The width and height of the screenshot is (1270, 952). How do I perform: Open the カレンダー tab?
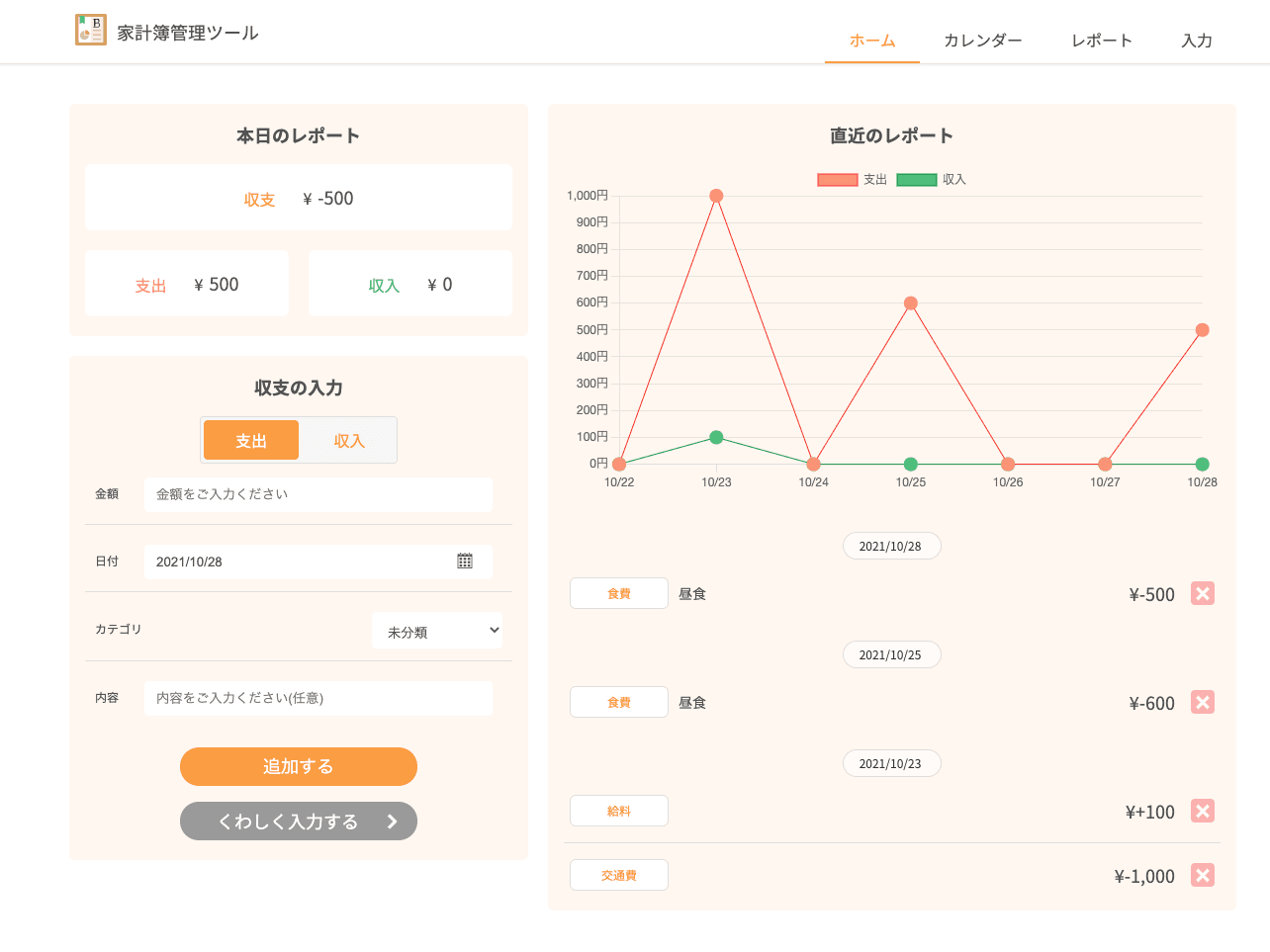tap(982, 41)
